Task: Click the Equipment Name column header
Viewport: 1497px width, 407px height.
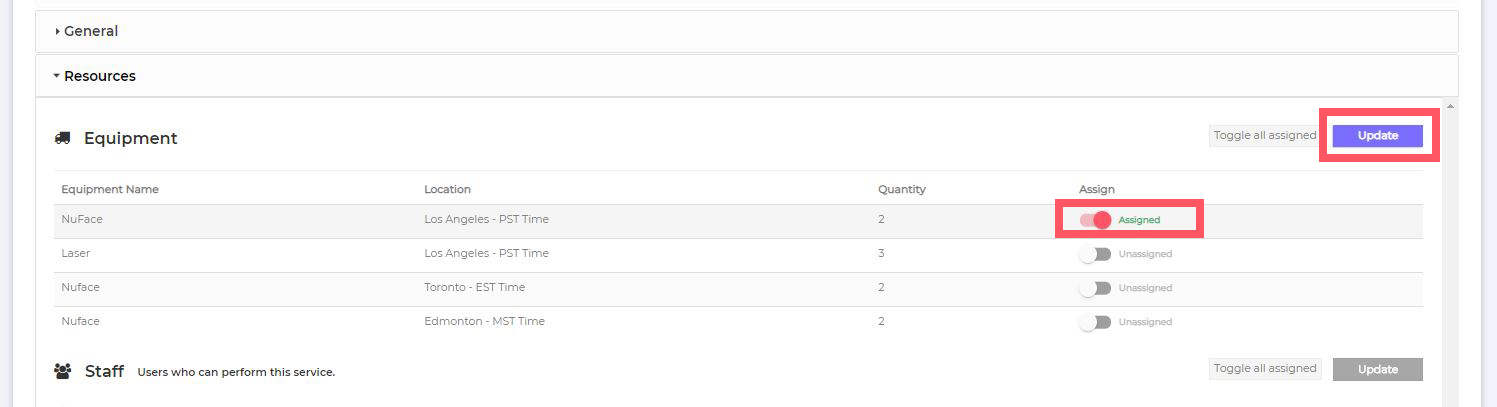Action: [110, 189]
